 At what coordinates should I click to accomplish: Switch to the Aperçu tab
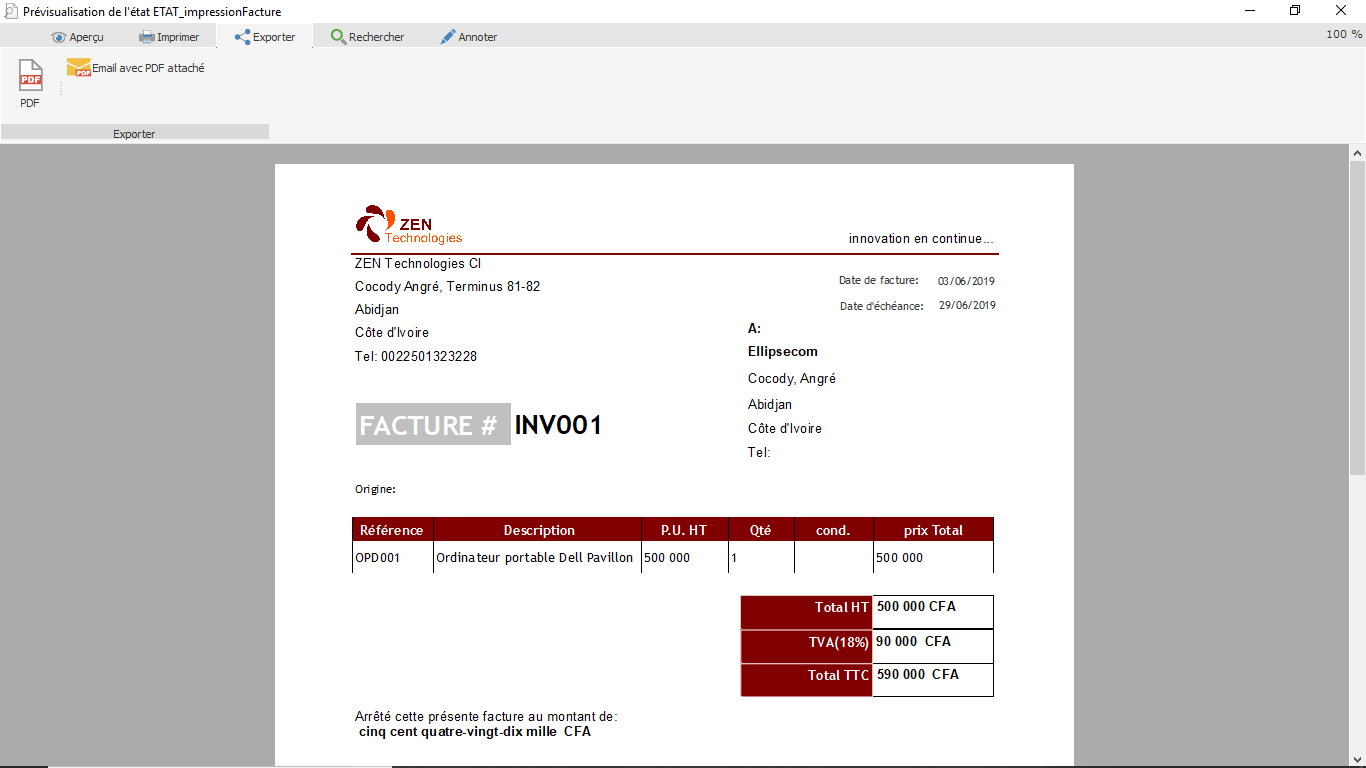click(77, 37)
